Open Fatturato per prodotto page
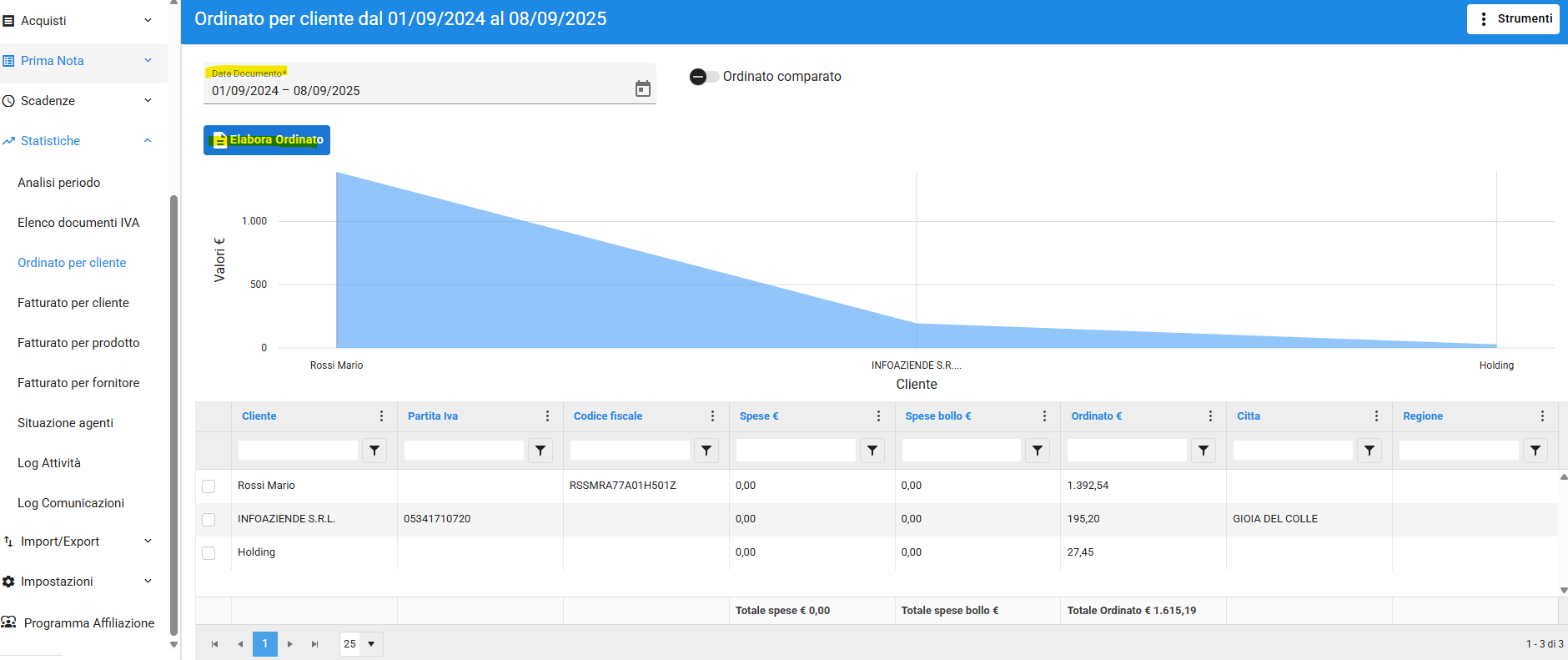1568x660 pixels. 78,343
